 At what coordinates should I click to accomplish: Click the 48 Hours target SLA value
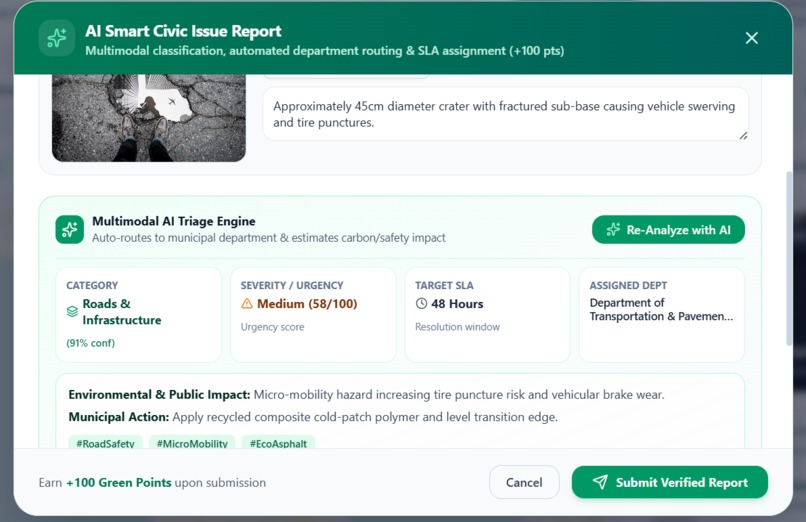click(x=457, y=304)
